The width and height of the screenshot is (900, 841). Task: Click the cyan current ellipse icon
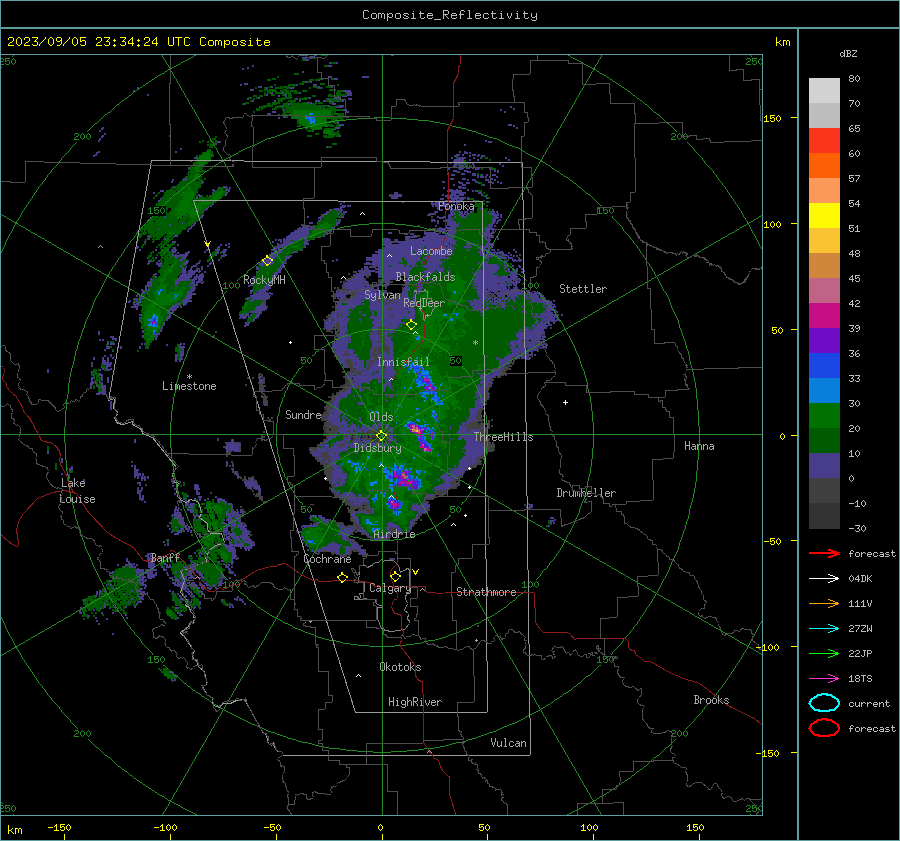click(824, 703)
